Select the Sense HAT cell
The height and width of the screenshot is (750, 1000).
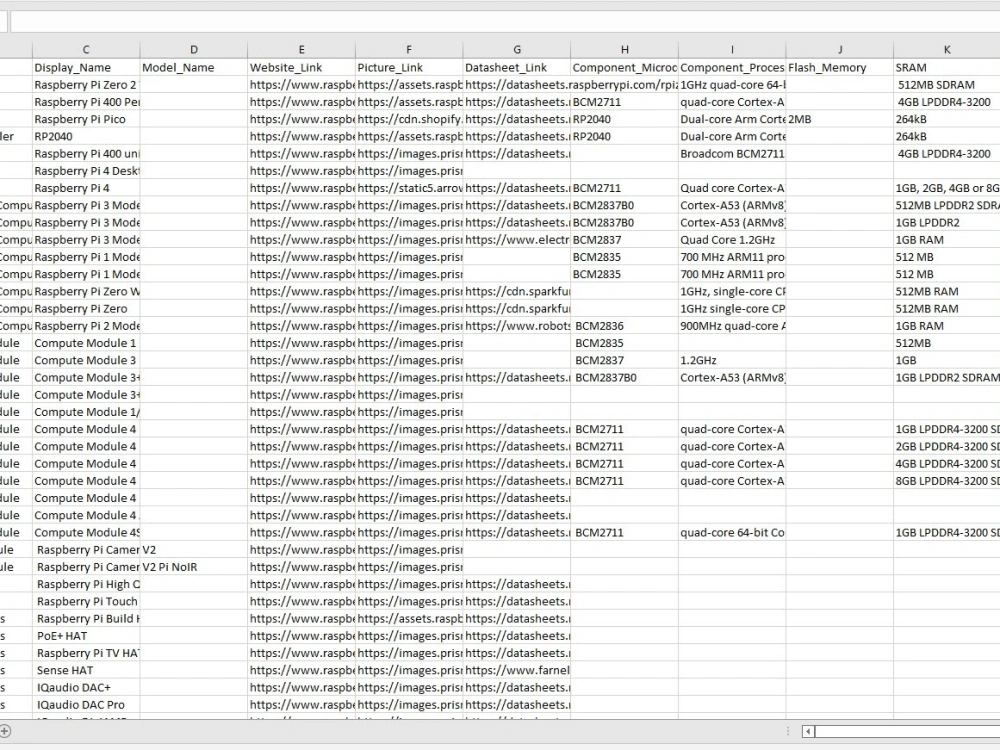tap(86, 670)
